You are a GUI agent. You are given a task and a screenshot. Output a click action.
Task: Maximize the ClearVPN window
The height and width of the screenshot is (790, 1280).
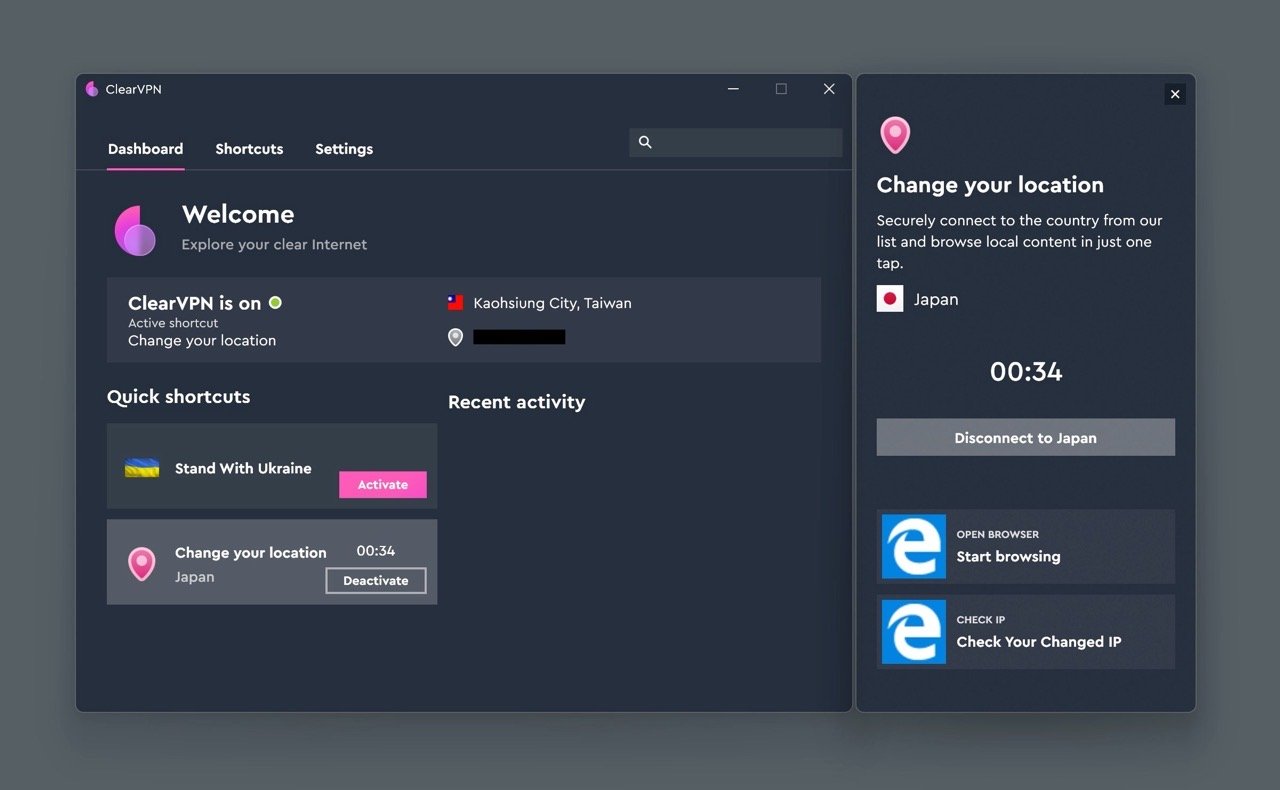[x=781, y=89]
